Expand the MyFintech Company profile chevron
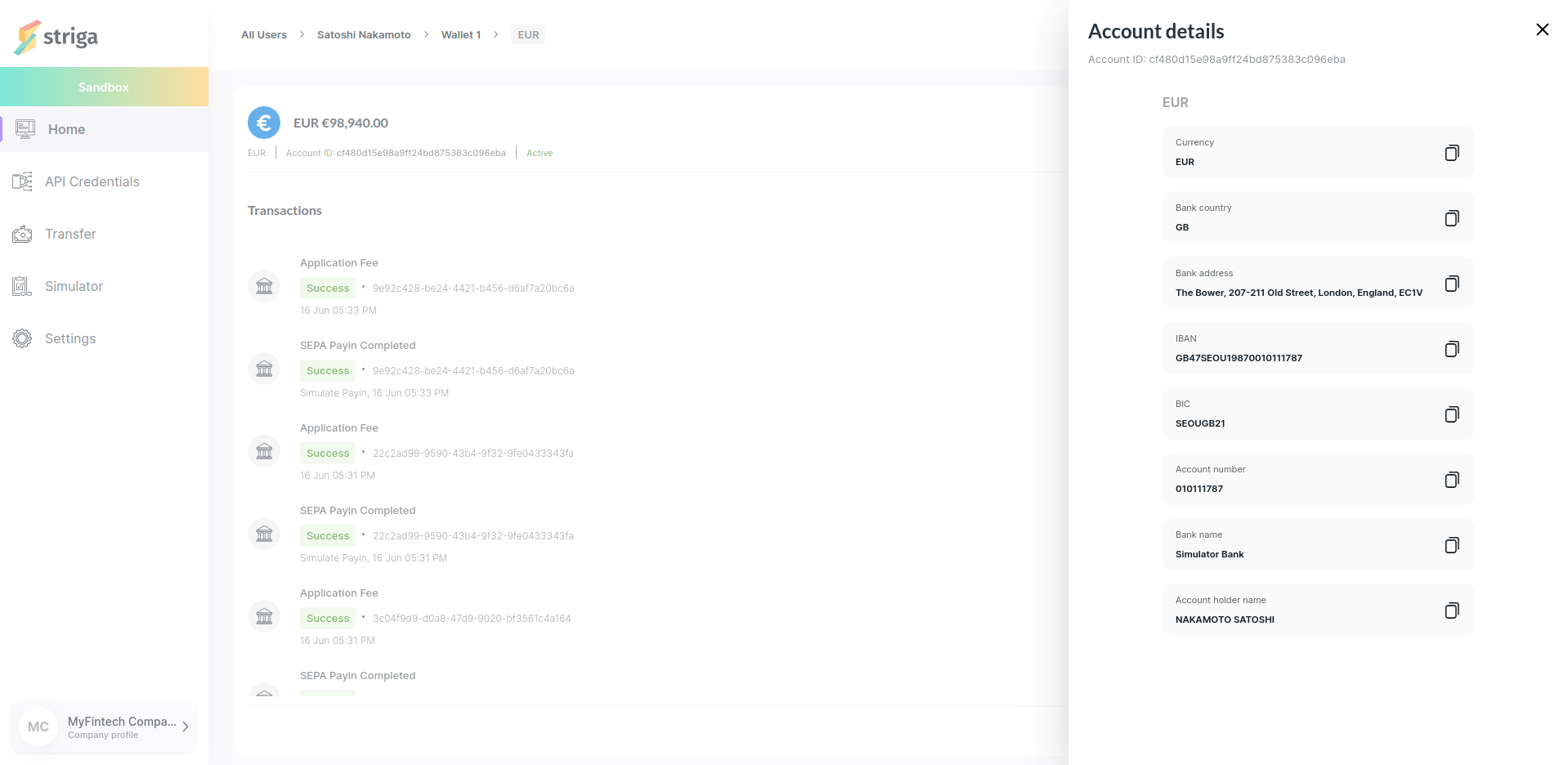 pos(186,727)
